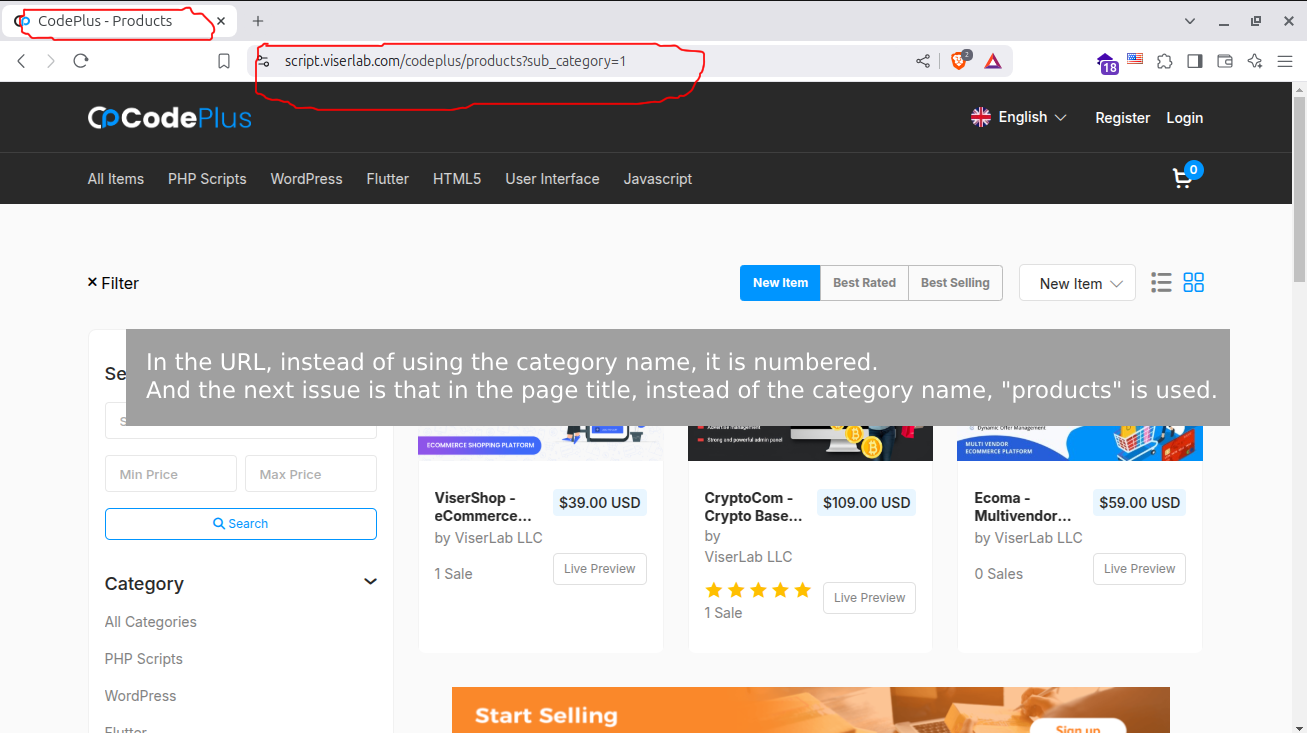Open CryptoCom - Crypto Base product title
Screen dimensions: 1307x733
[753, 507]
